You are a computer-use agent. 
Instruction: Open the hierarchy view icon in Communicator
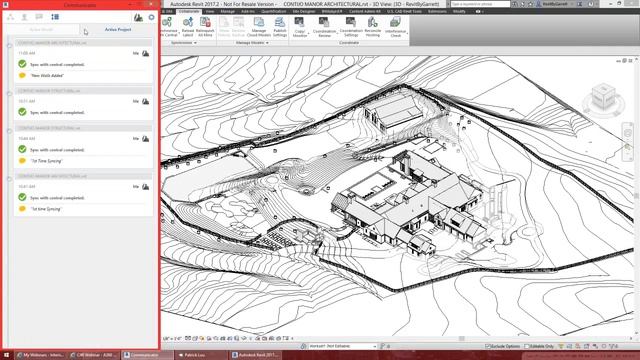click(11, 17)
